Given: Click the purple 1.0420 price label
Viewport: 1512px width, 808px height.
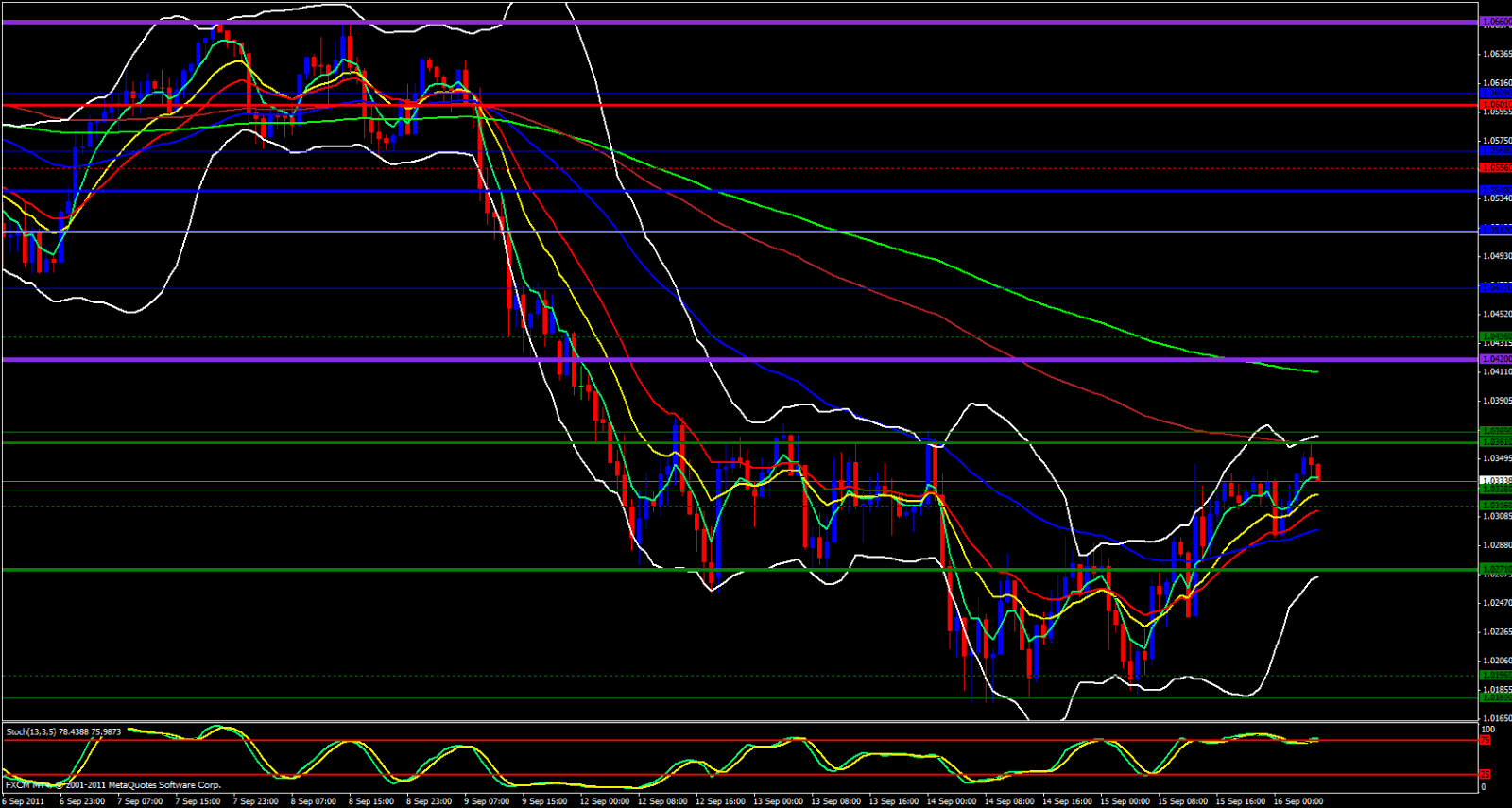Looking at the screenshot, I should 1494,359.
